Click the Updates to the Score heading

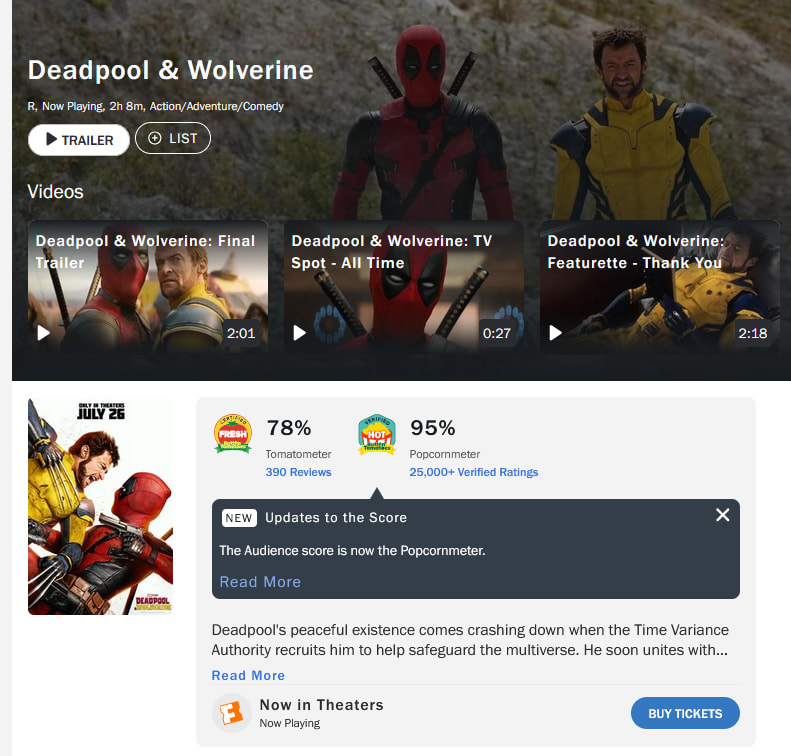pos(336,517)
